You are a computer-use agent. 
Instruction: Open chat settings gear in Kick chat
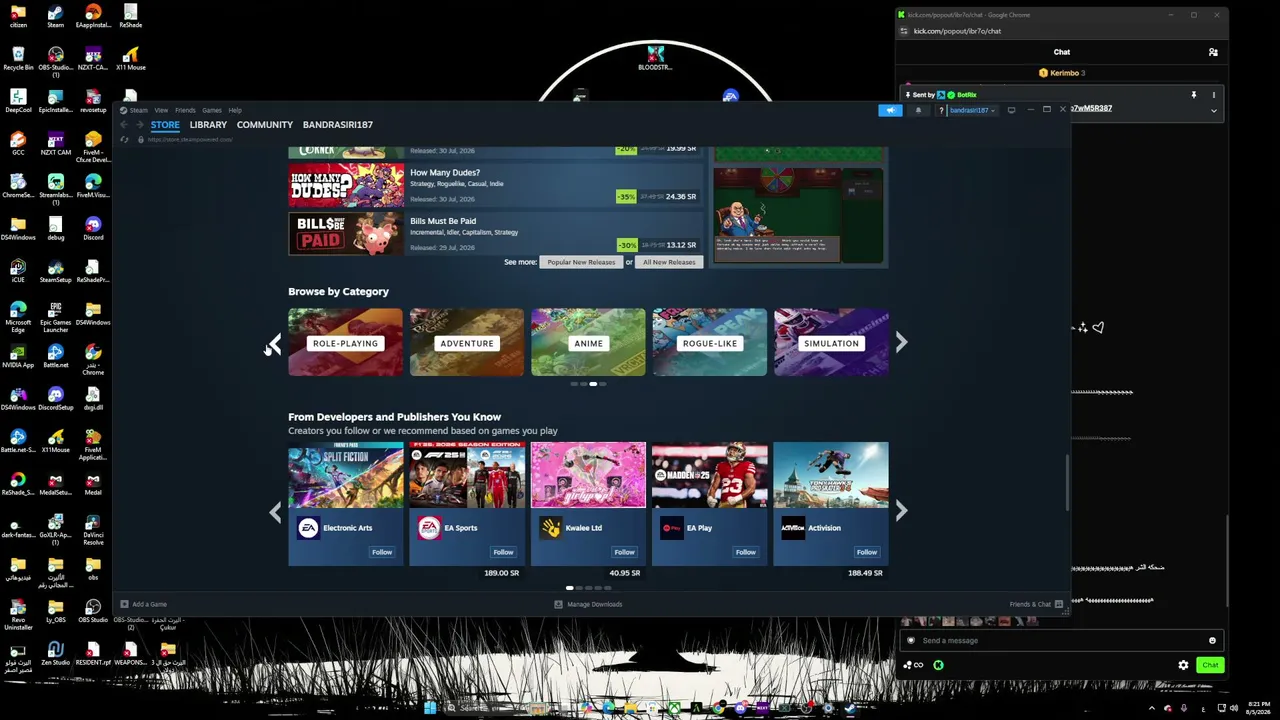[x=1183, y=665]
